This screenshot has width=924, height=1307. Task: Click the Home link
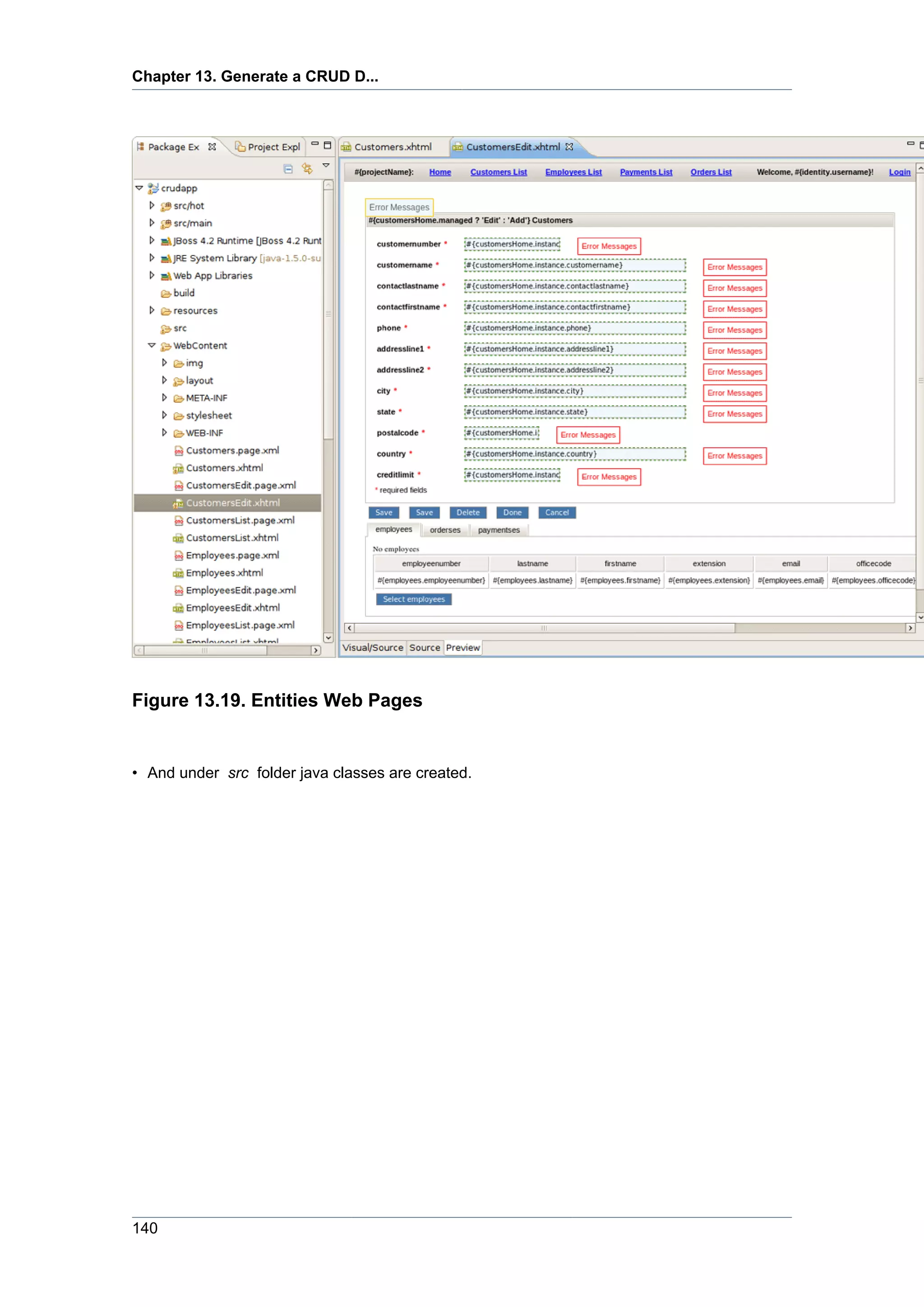[440, 172]
